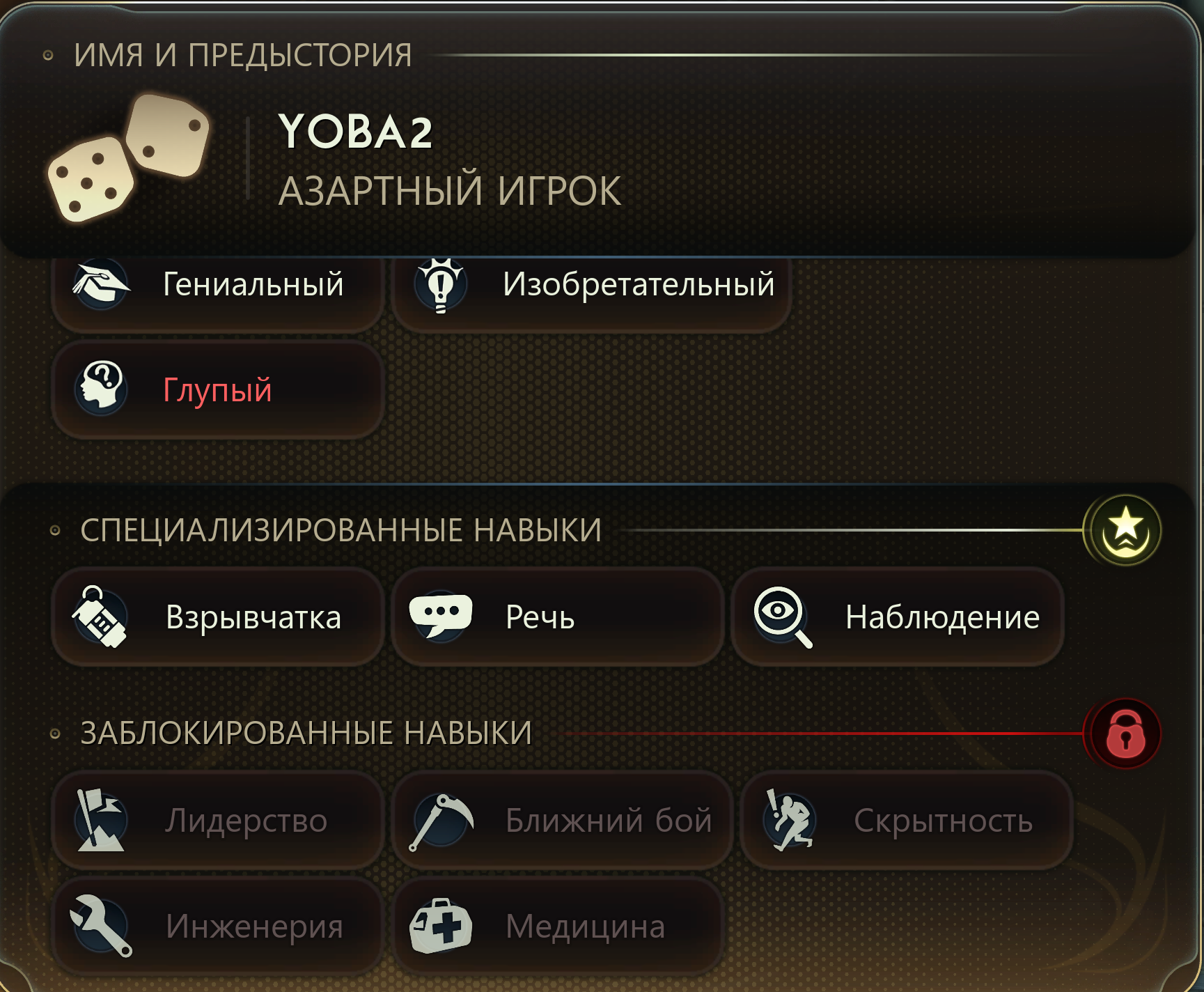Click the scythe icon for Ближний бой
Image resolution: width=1204 pixels, height=992 pixels.
point(440,821)
